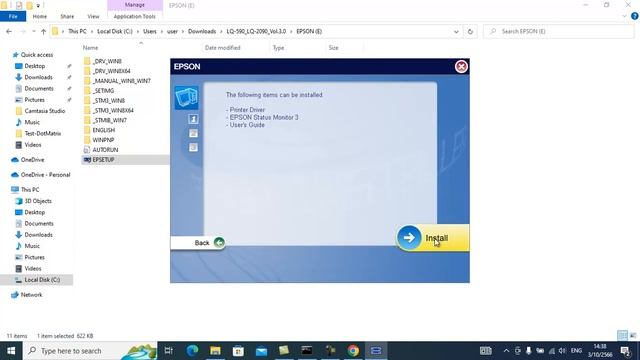Viewport: 640px width, 360px height.
Task: Open recent locations dropdown arrow
Action: click(x=33, y=31)
